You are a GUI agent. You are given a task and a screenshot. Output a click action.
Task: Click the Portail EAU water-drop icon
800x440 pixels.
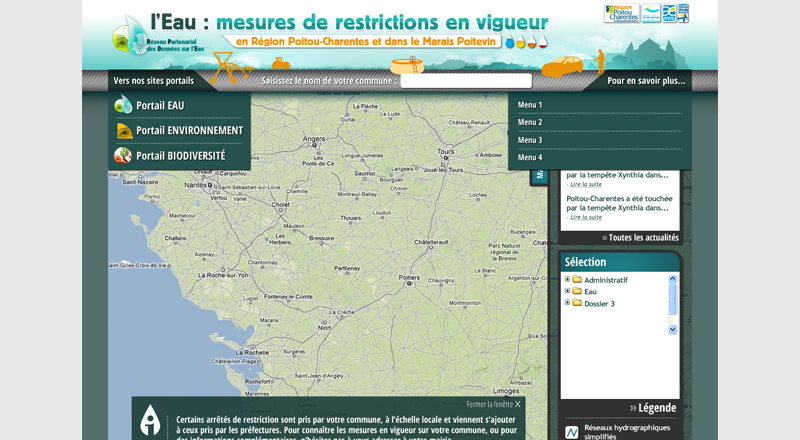coord(123,105)
